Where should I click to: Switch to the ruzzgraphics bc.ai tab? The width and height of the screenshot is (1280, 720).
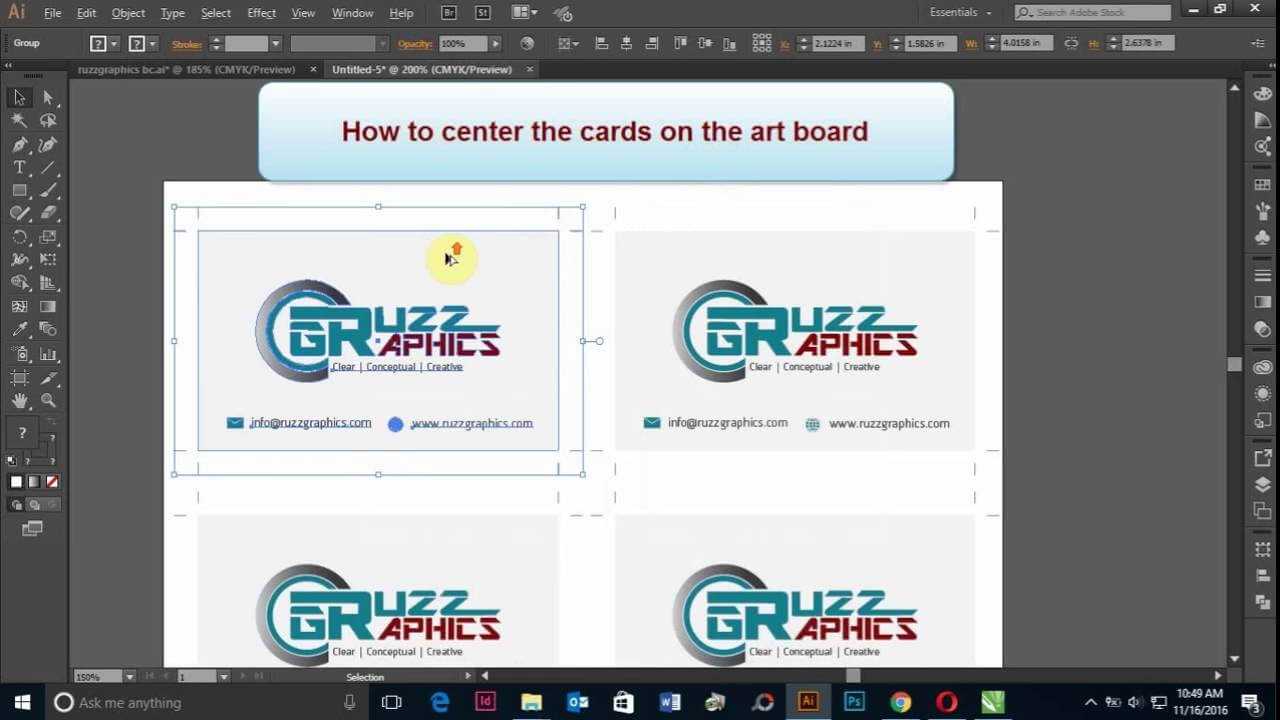coord(187,70)
